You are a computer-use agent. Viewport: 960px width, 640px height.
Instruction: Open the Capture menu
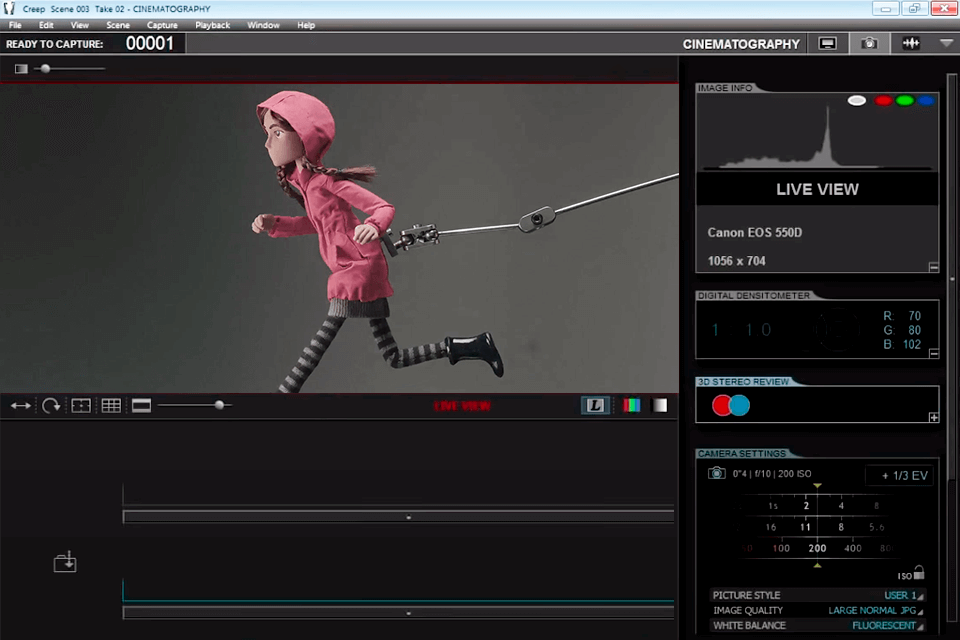click(162, 25)
